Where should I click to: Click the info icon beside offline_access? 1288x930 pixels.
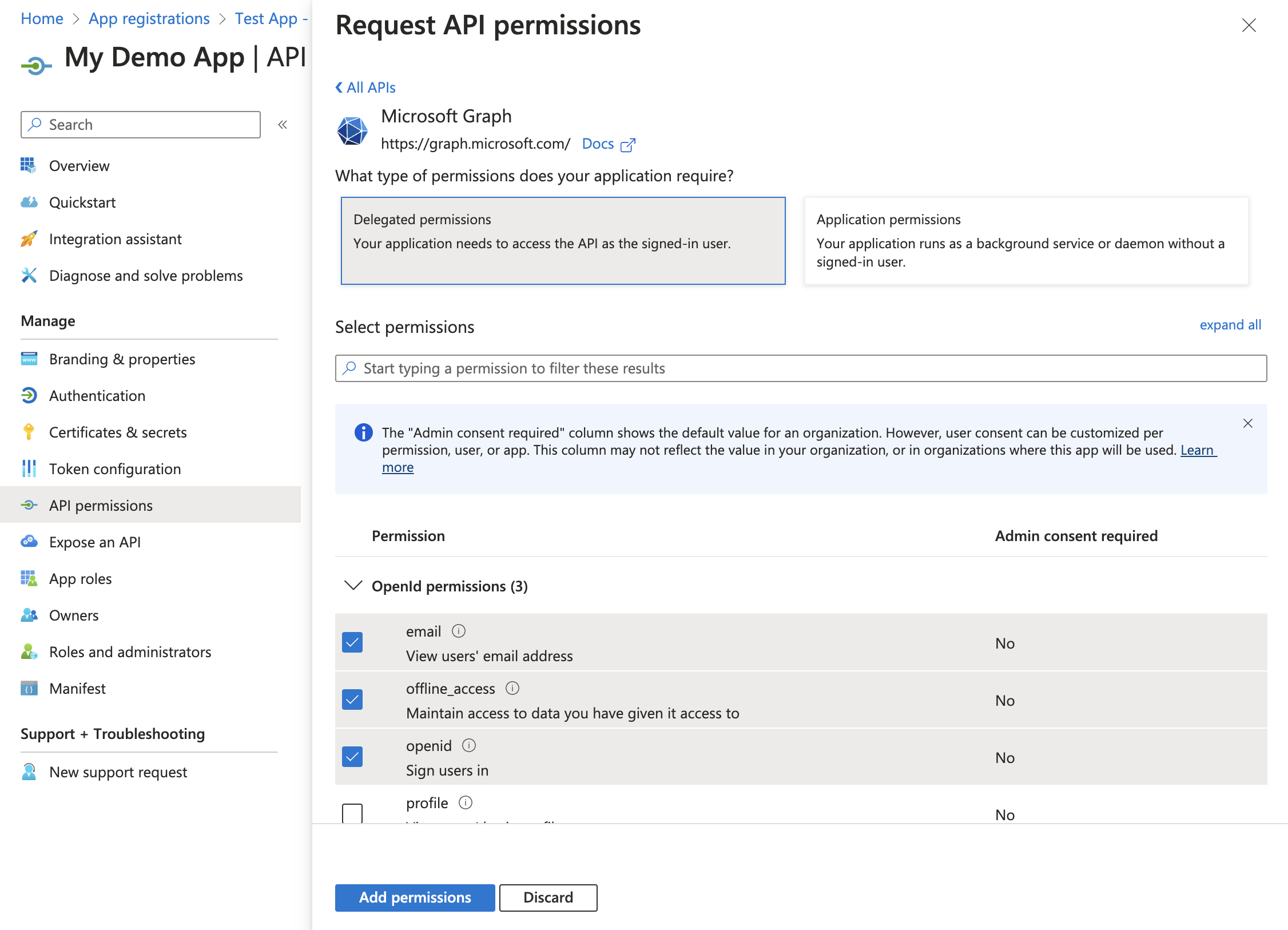[512, 688]
